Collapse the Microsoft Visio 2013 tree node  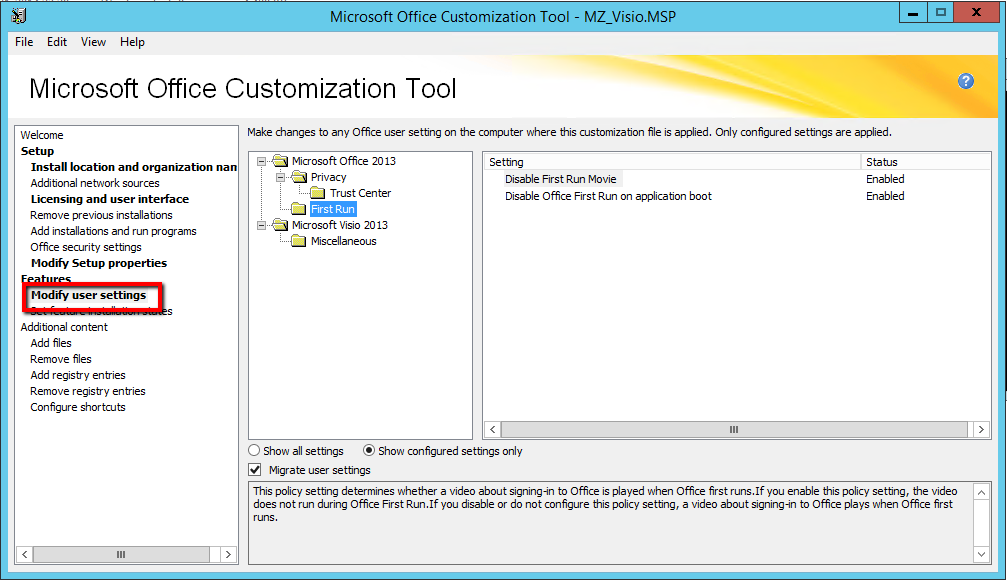click(x=262, y=225)
